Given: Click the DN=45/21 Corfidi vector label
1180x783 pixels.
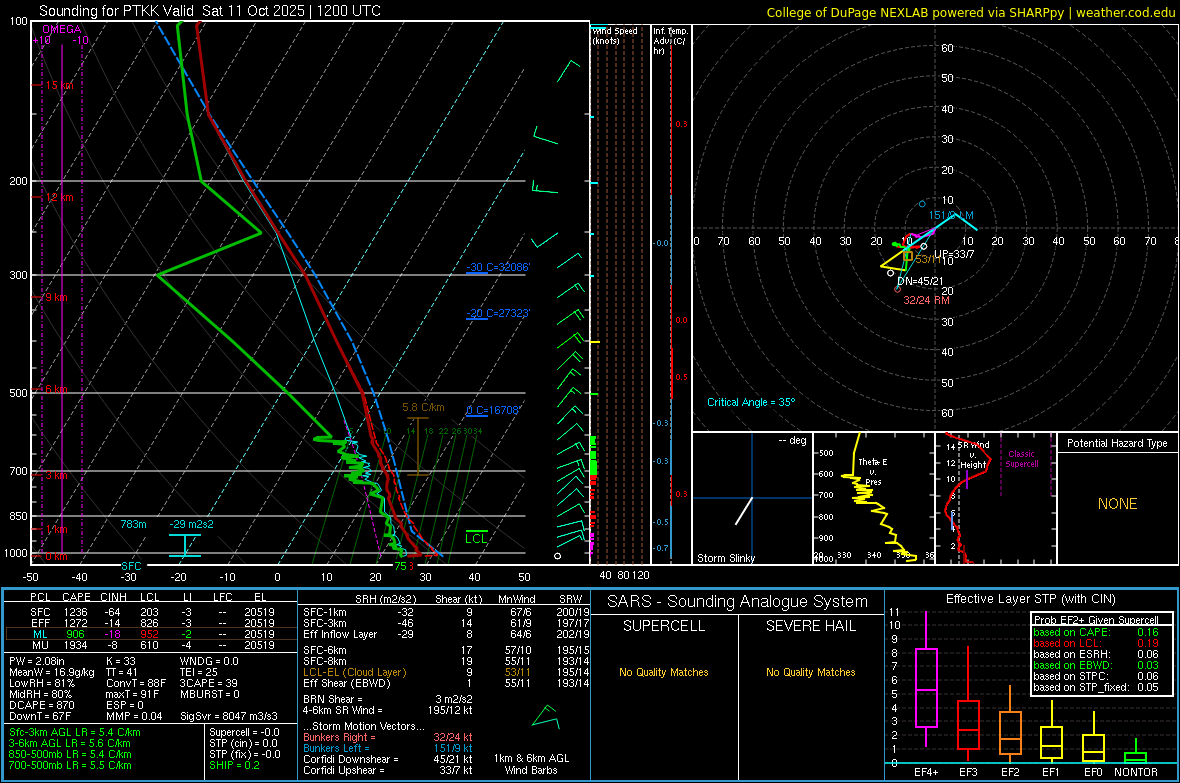Looking at the screenshot, I should click(920, 281).
